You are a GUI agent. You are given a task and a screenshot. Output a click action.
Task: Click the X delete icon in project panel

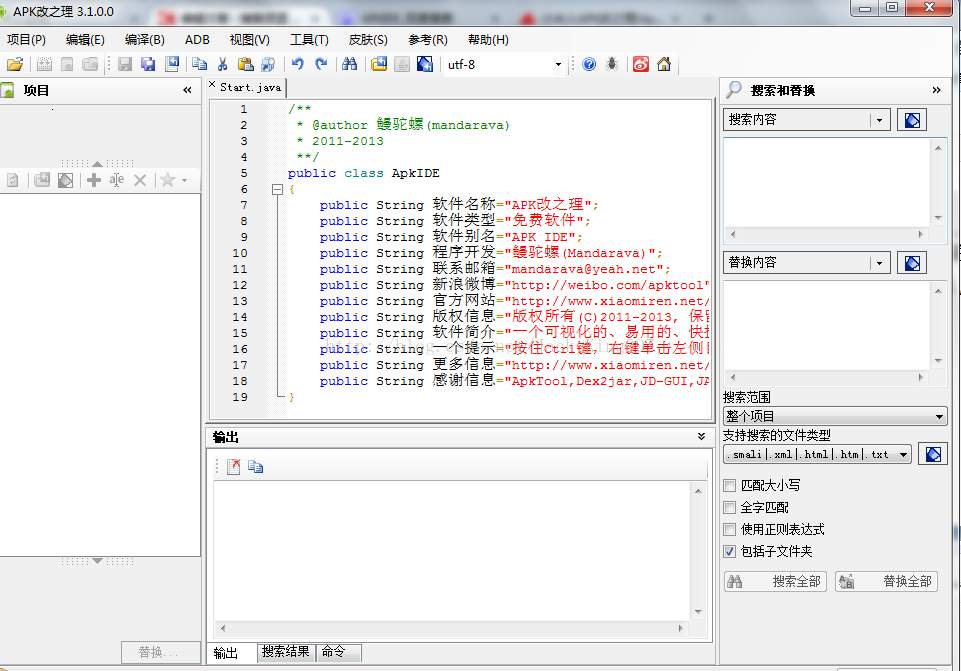pos(140,180)
